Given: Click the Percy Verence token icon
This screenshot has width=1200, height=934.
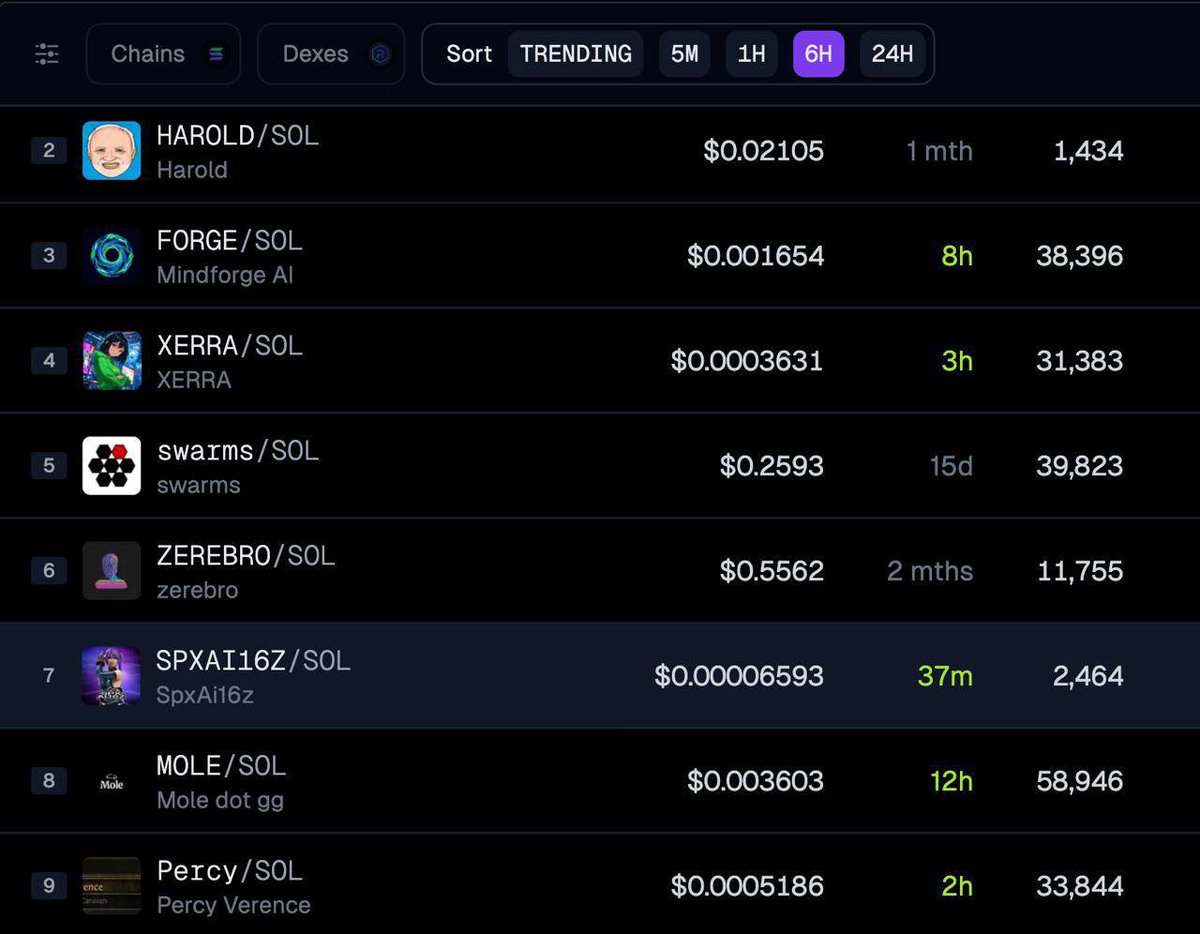Looking at the screenshot, I should 111,886.
